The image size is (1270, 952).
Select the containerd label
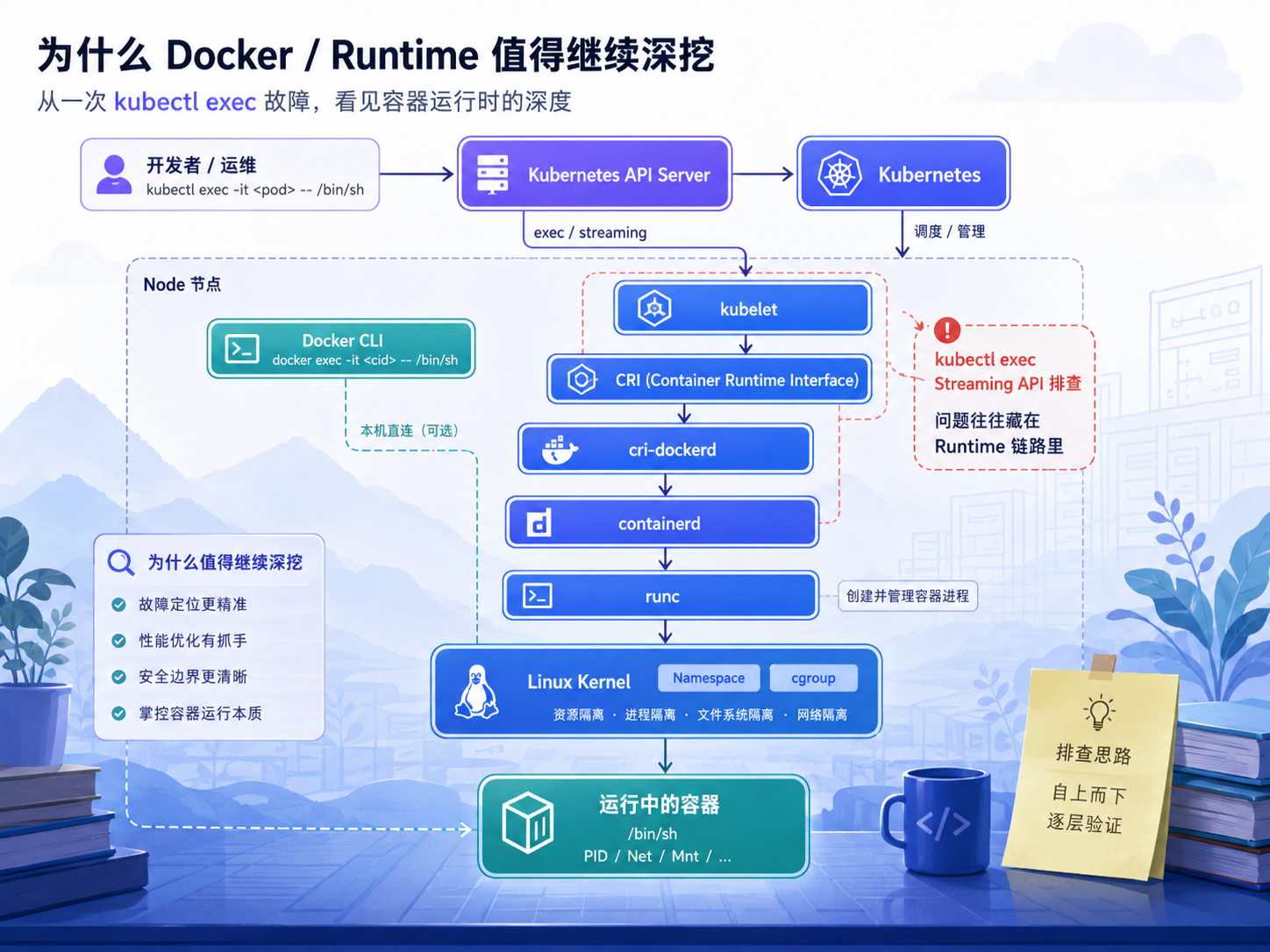point(660,523)
